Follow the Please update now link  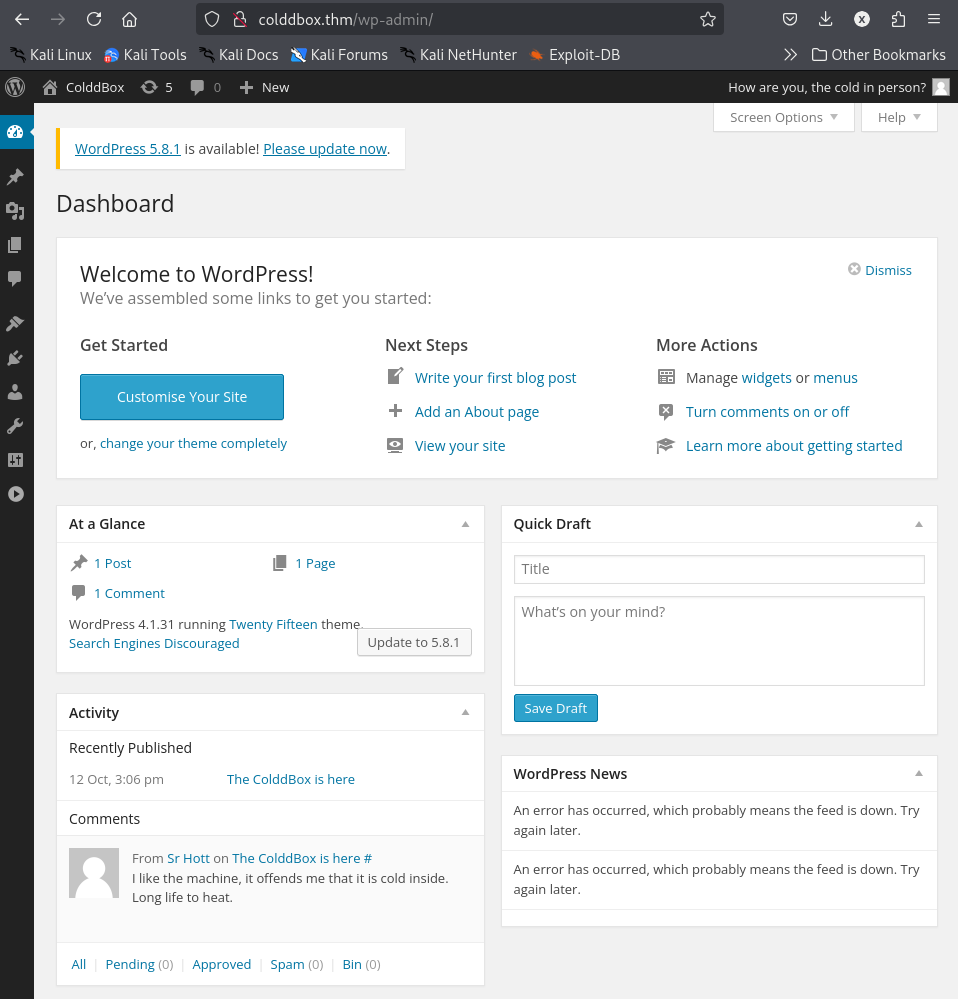(325, 149)
